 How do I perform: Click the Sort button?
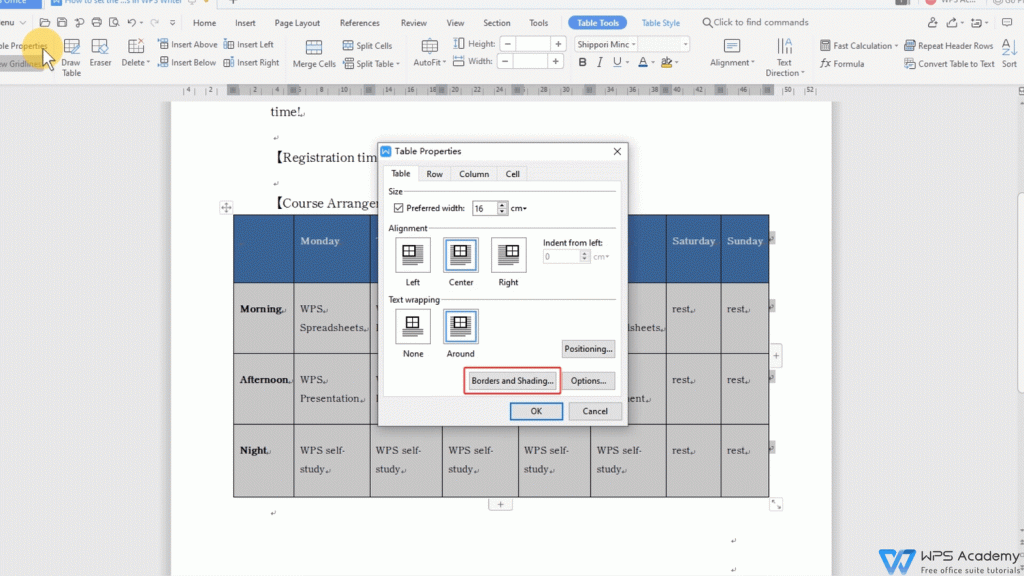[x=1009, y=53]
